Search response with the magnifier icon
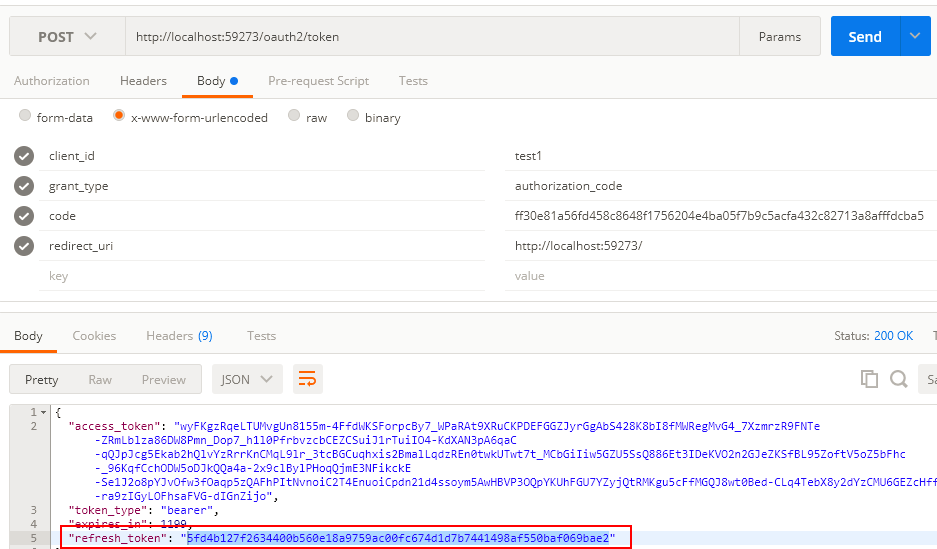 (899, 379)
